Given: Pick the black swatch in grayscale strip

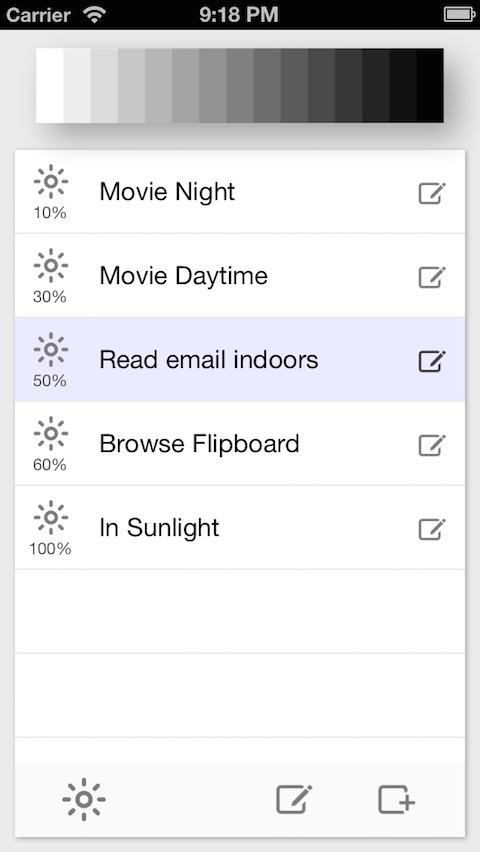Looking at the screenshot, I should 430,85.
